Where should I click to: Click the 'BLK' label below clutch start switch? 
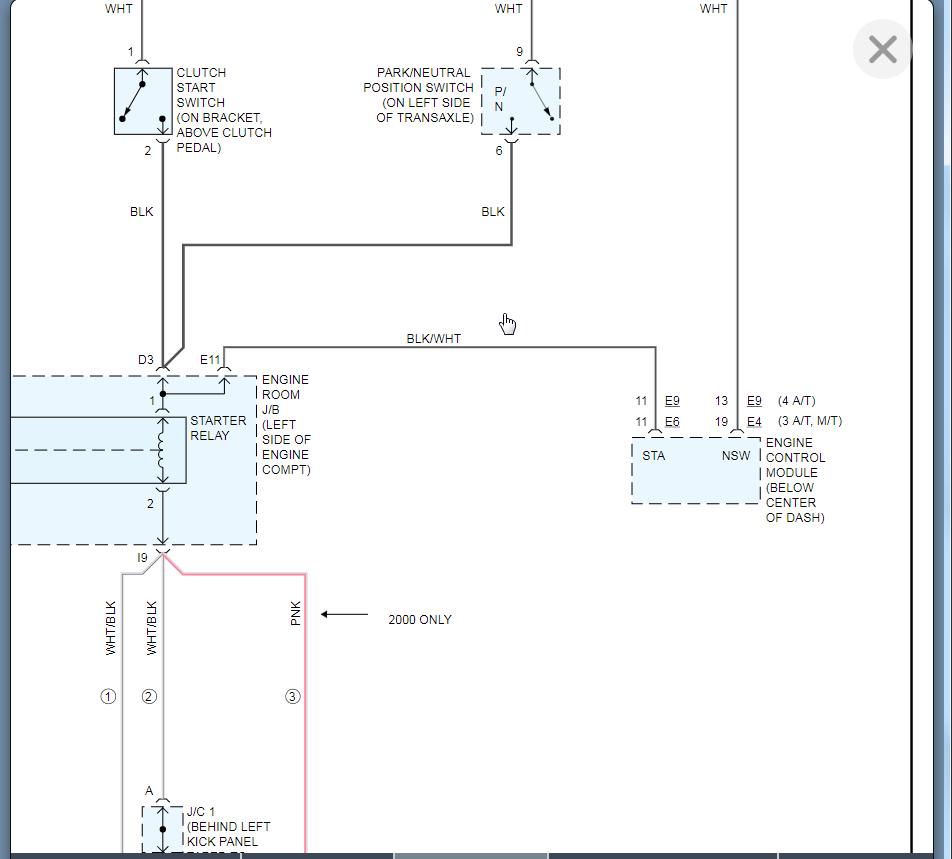tap(141, 212)
